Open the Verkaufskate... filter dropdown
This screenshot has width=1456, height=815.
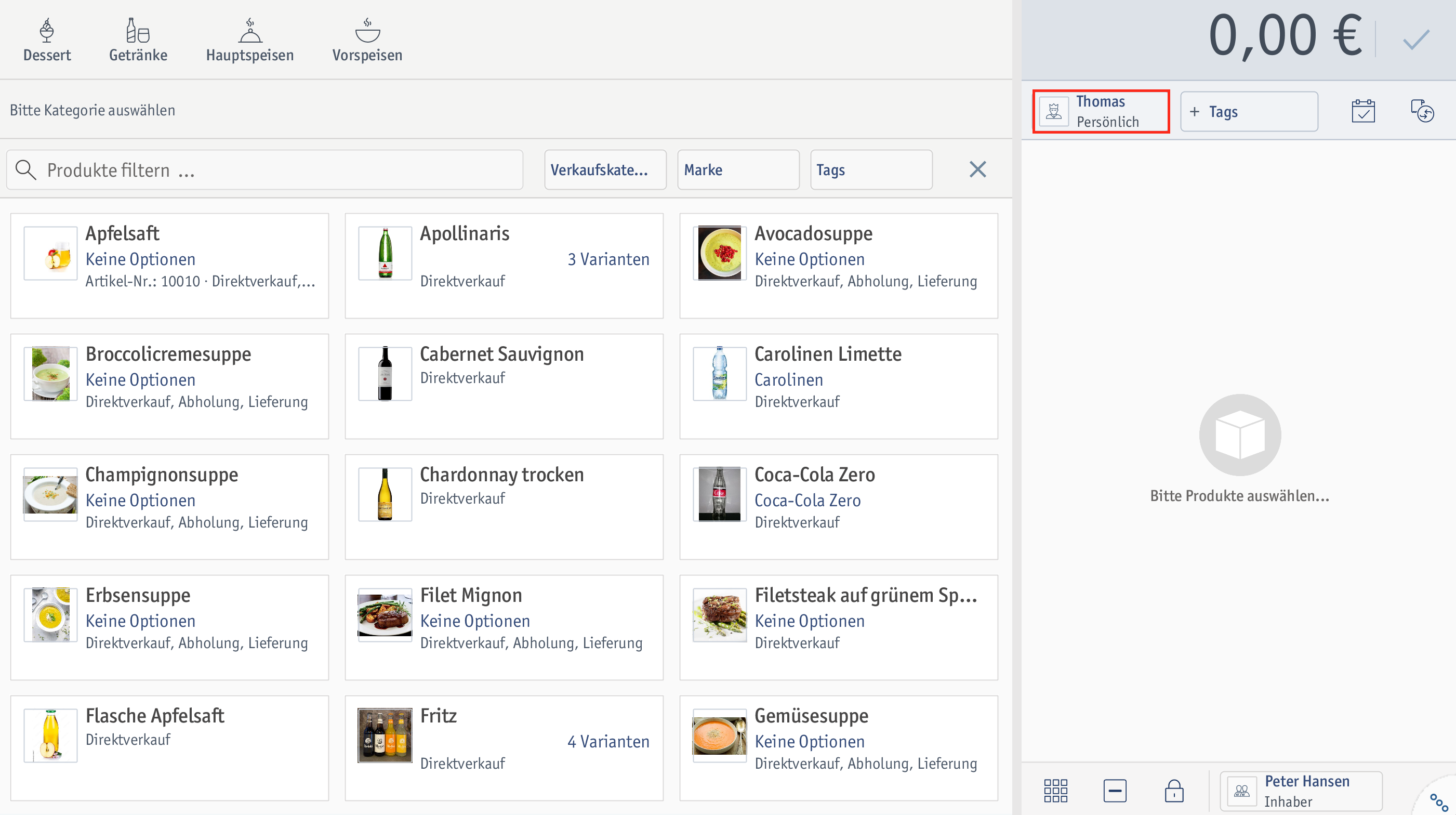(x=605, y=169)
